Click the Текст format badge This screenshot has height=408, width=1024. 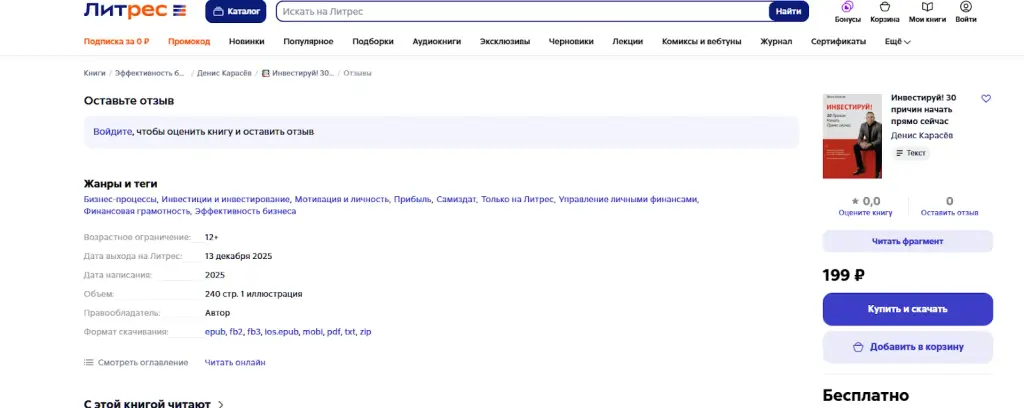click(x=911, y=153)
